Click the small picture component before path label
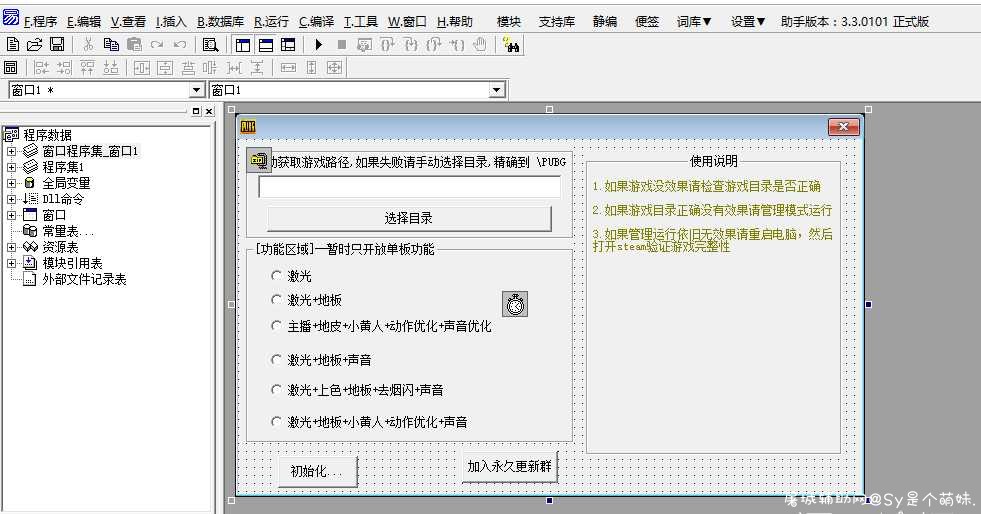Viewport: 981px width, 514px height. [x=258, y=161]
